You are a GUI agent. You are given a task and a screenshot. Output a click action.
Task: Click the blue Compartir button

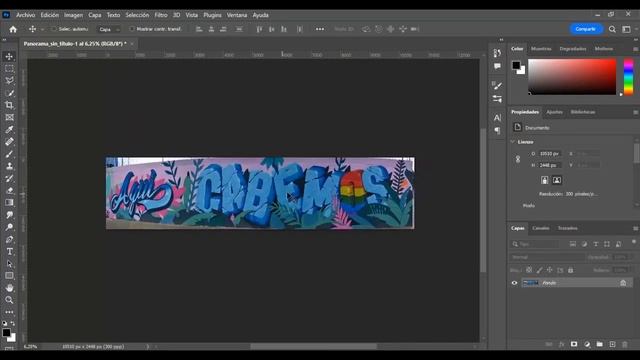(586, 29)
